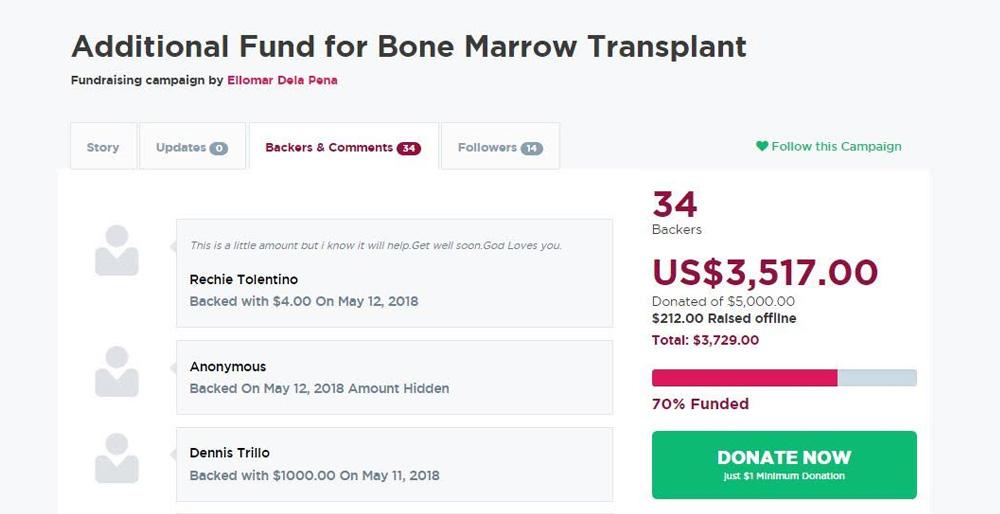Screen dimensions: 1000x514
Task: Switch to the Updates tab
Action: coord(181,147)
